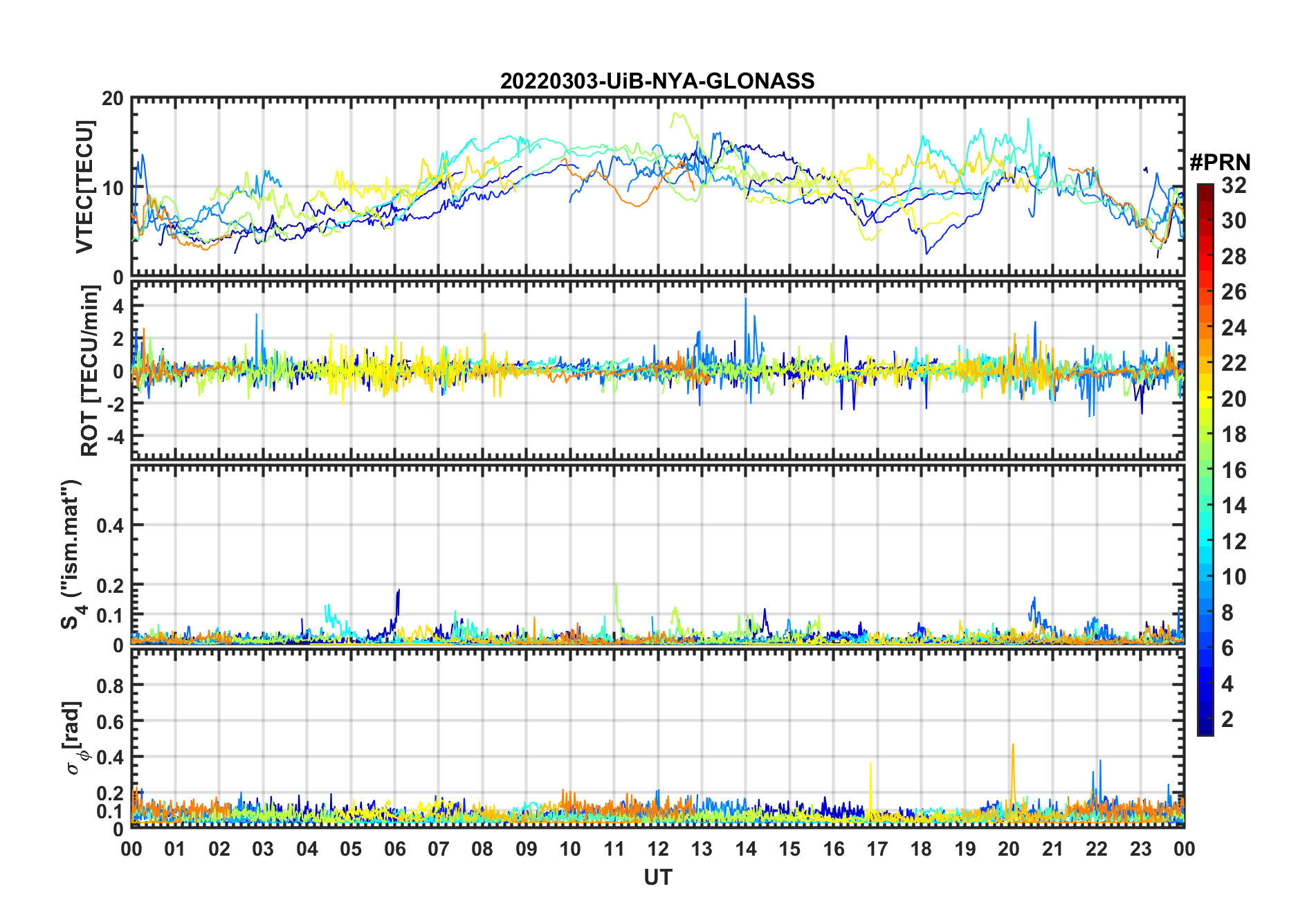Select colorbar tick label 12
This screenshot has height=920, width=1316.
[x=1234, y=542]
